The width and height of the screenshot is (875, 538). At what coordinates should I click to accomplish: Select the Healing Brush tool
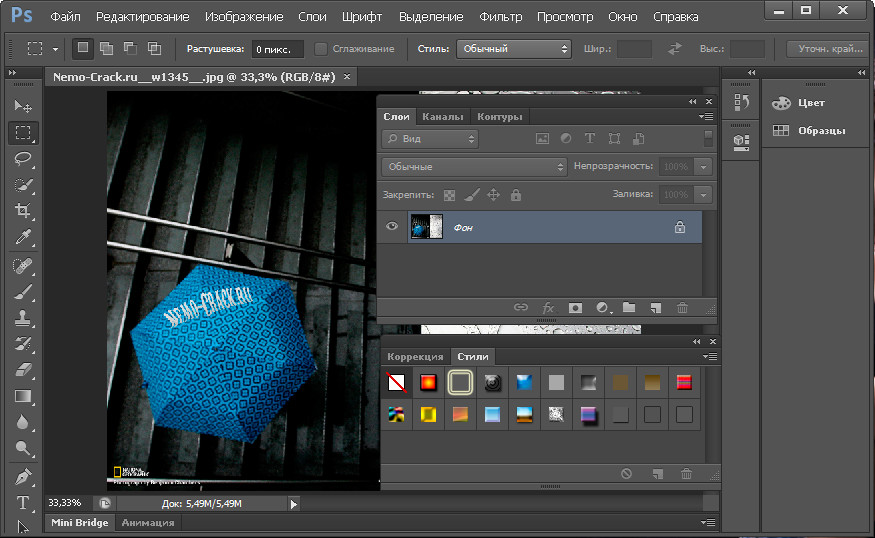pyautogui.click(x=23, y=266)
